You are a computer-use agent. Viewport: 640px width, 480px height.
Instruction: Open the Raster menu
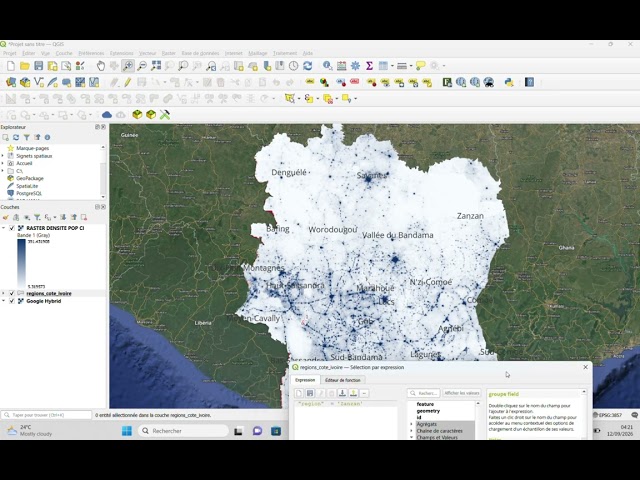point(168,53)
